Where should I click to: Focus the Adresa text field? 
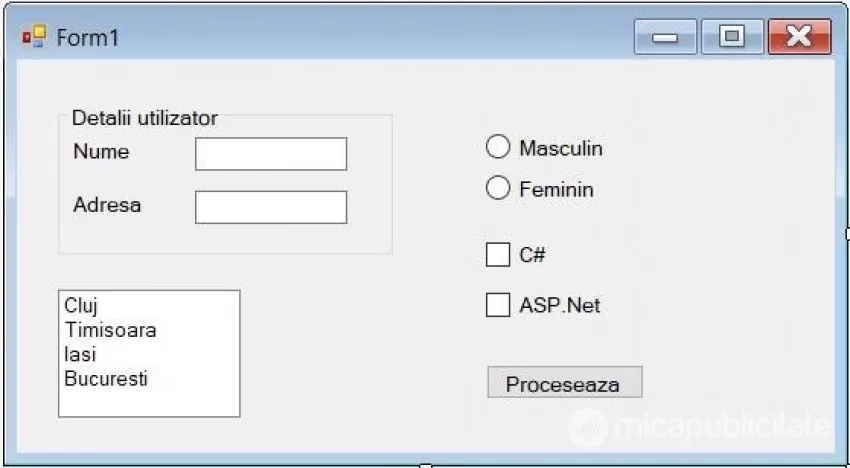(x=271, y=207)
